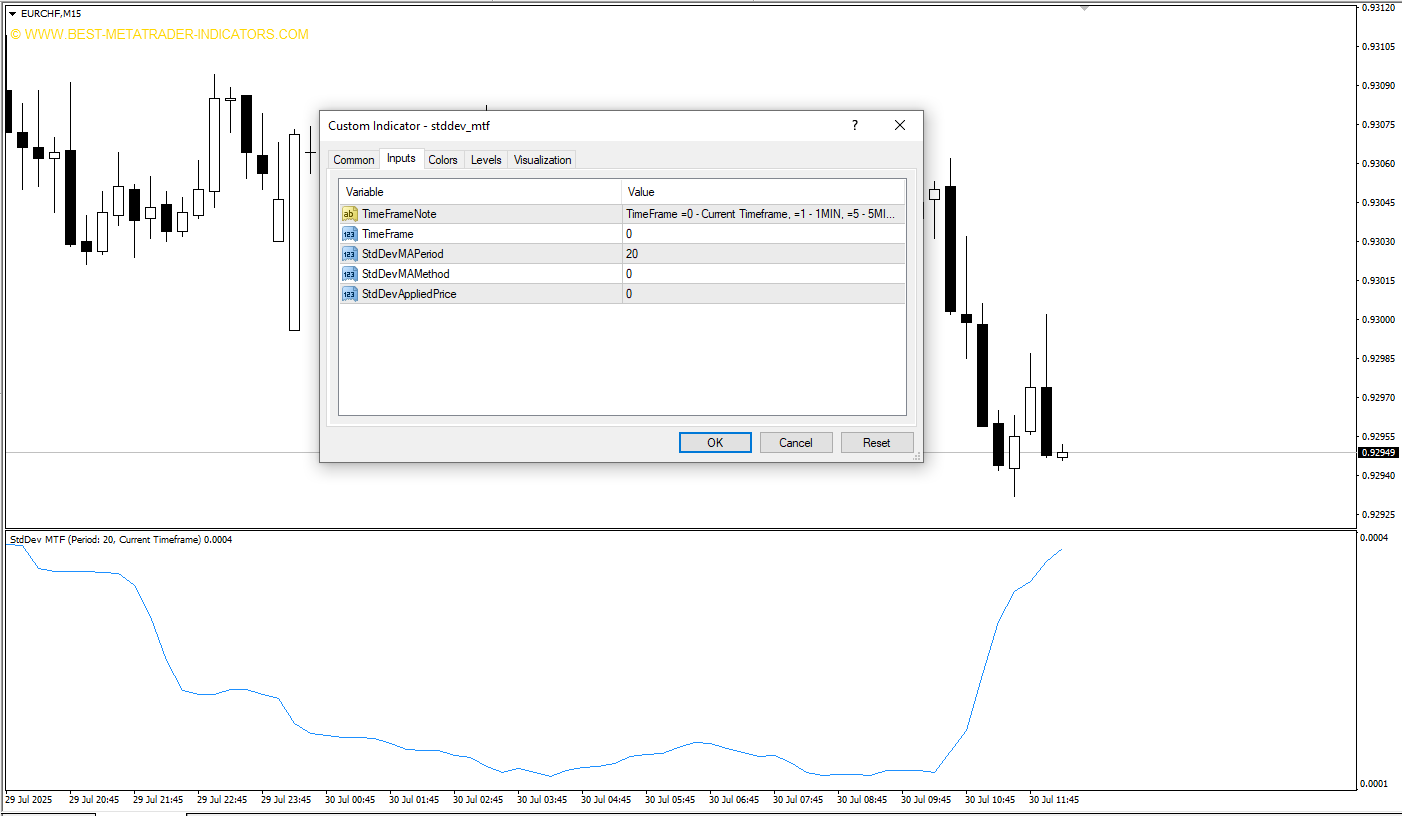
Task: Click the dialog resize grip corner
Action: coord(917,456)
